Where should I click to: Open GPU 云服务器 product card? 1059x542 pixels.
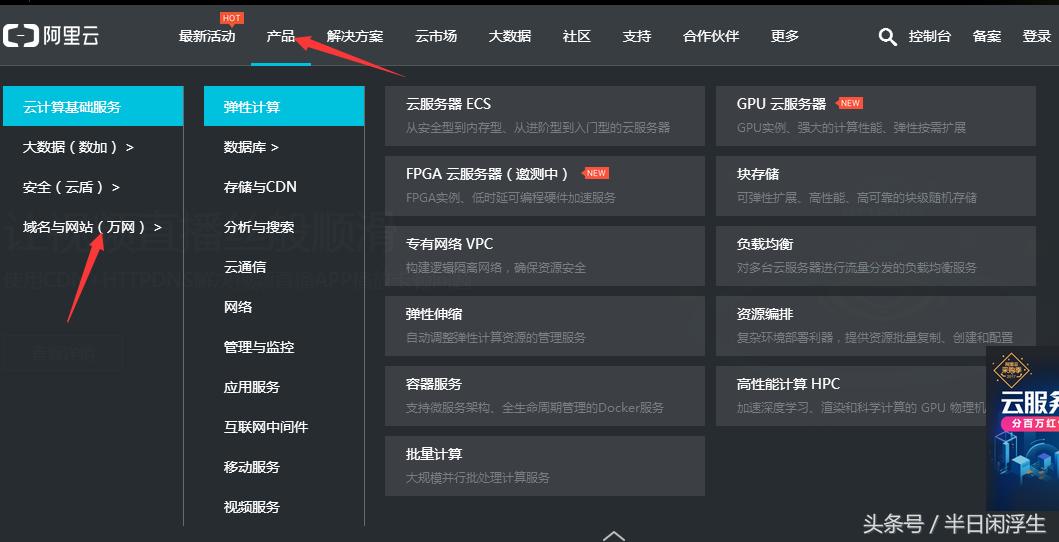coord(876,115)
